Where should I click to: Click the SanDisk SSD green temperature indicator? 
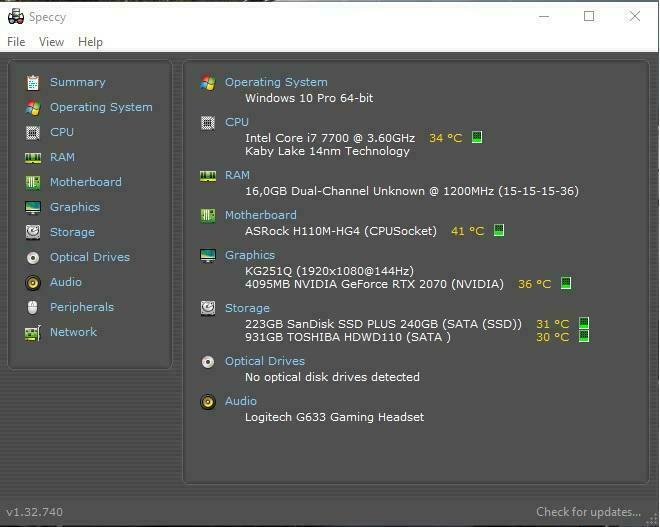[584, 323]
